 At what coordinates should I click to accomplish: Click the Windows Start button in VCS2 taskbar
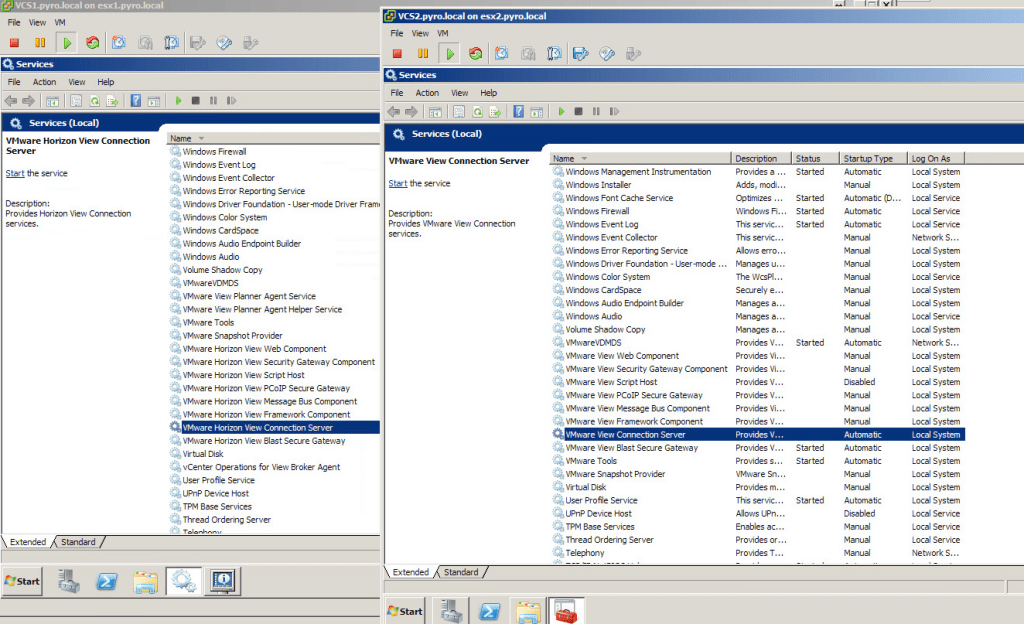(x=405, y=611)
